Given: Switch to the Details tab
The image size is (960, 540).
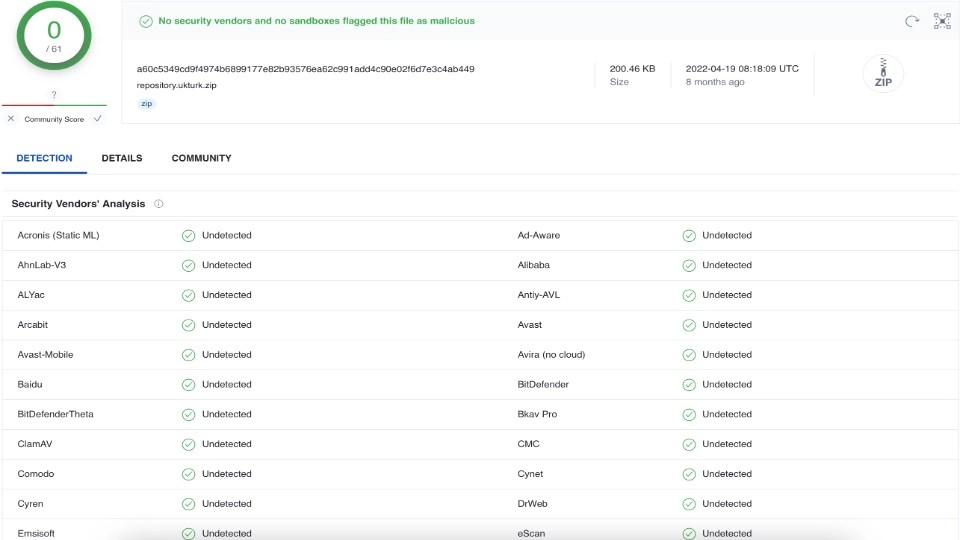Looking at the screenshot, I should 122,158.
